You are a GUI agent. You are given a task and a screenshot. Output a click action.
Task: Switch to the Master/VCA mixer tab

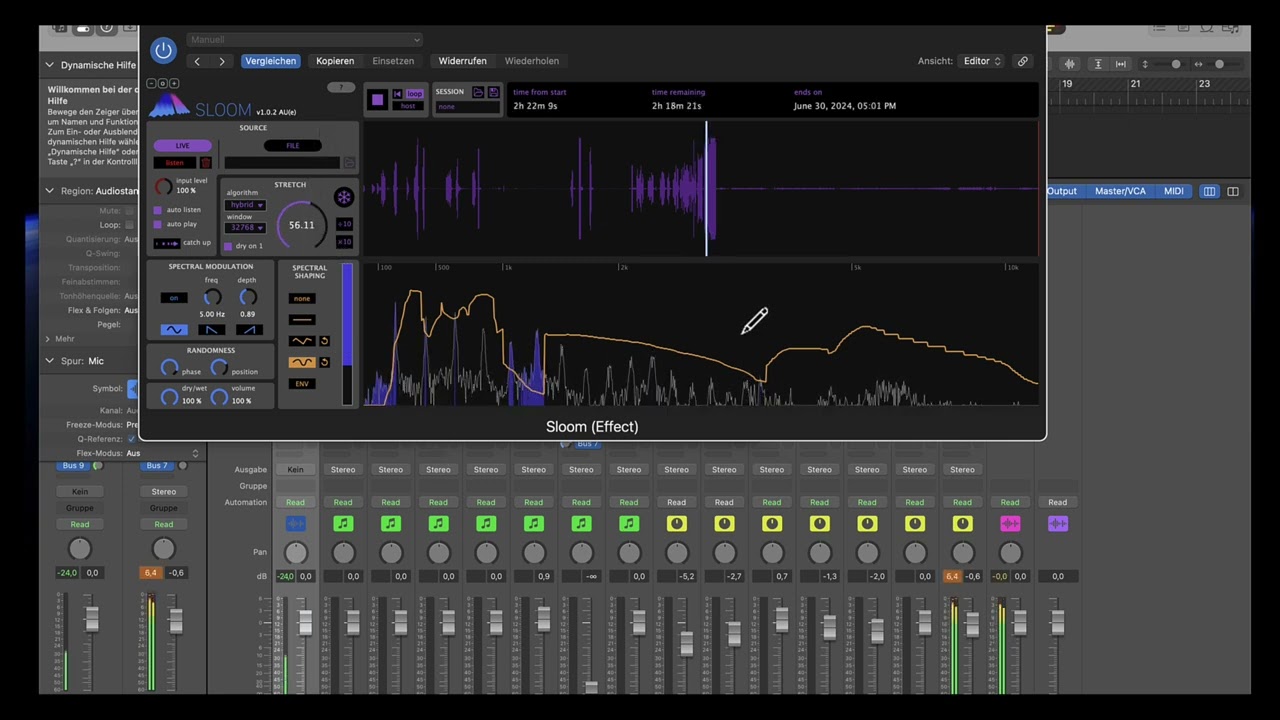pyautogui.click(x=1120, y=191)
